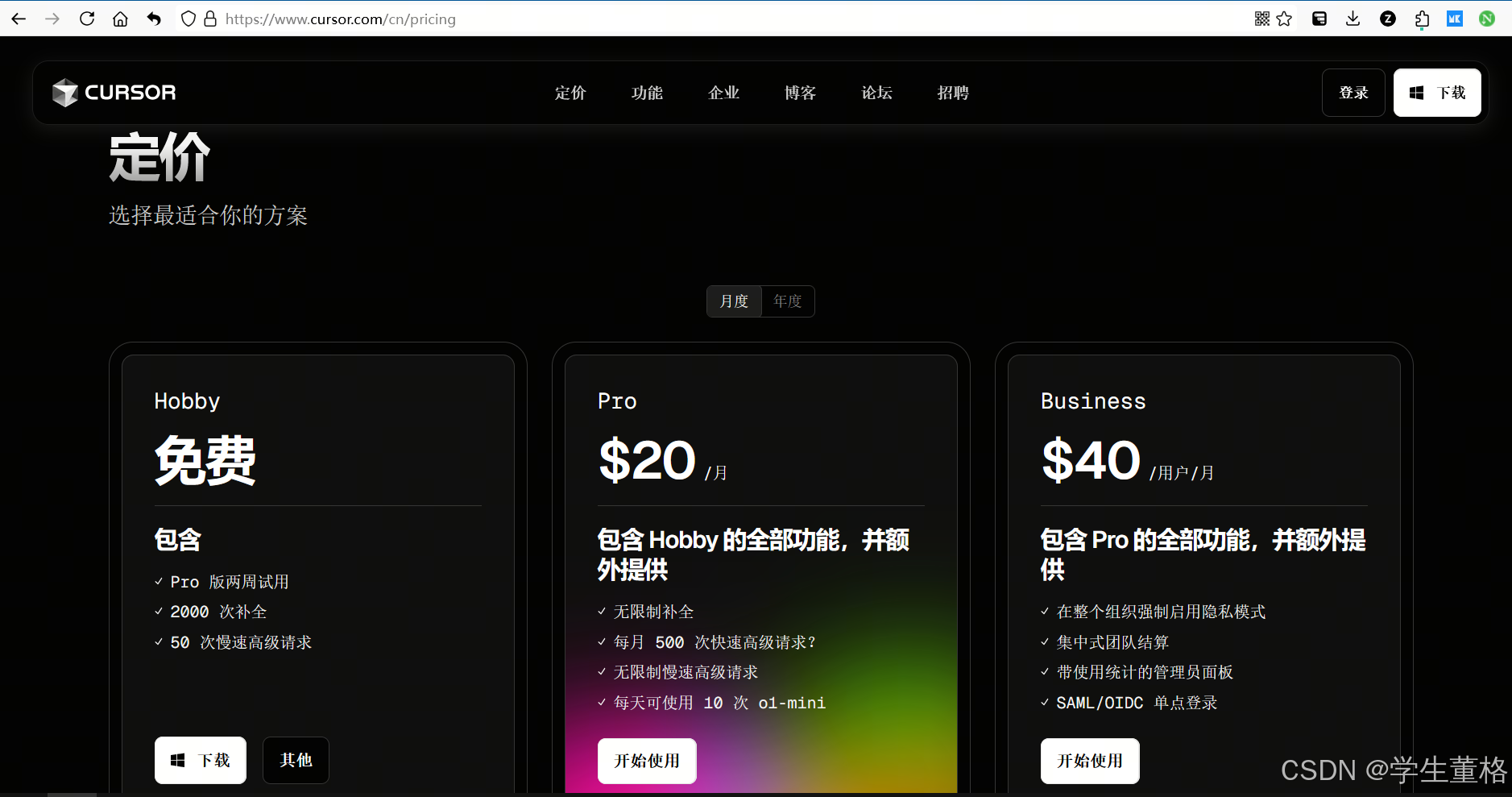
Task: Click the $40 price text
Action: 1091,460
